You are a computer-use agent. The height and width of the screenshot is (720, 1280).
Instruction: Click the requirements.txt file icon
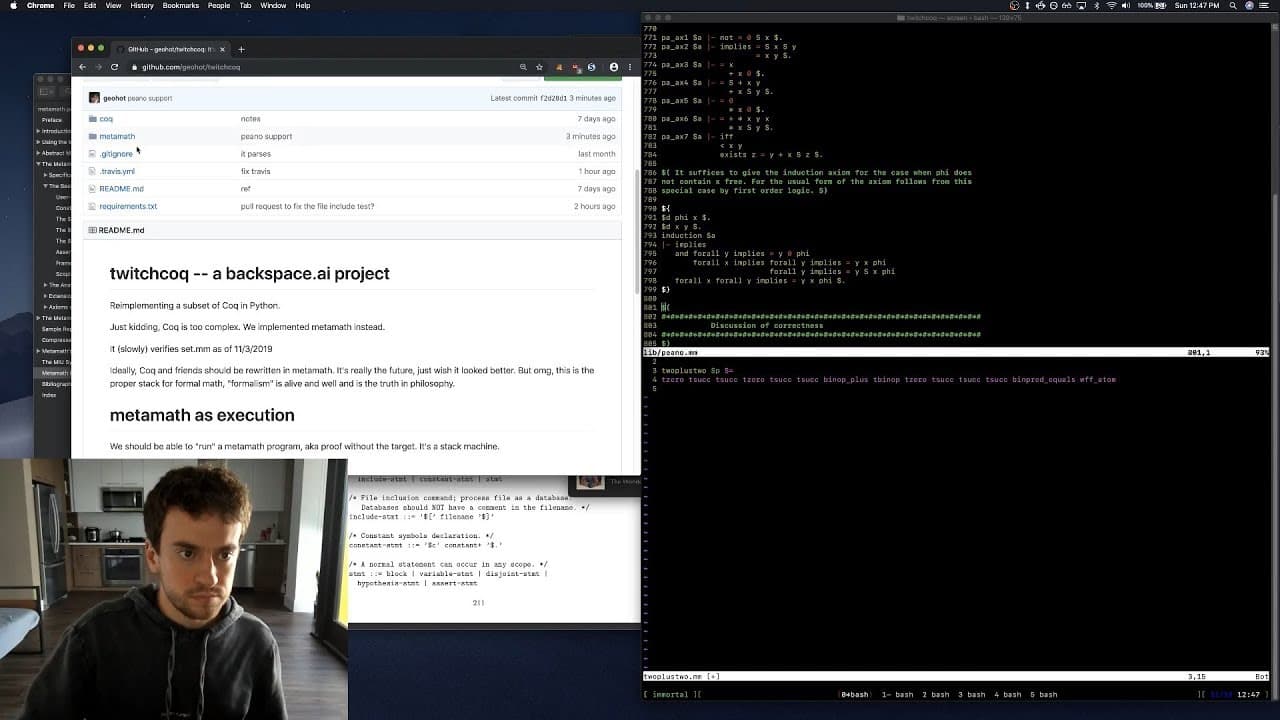pyautogui.click(x=92, y=206)
